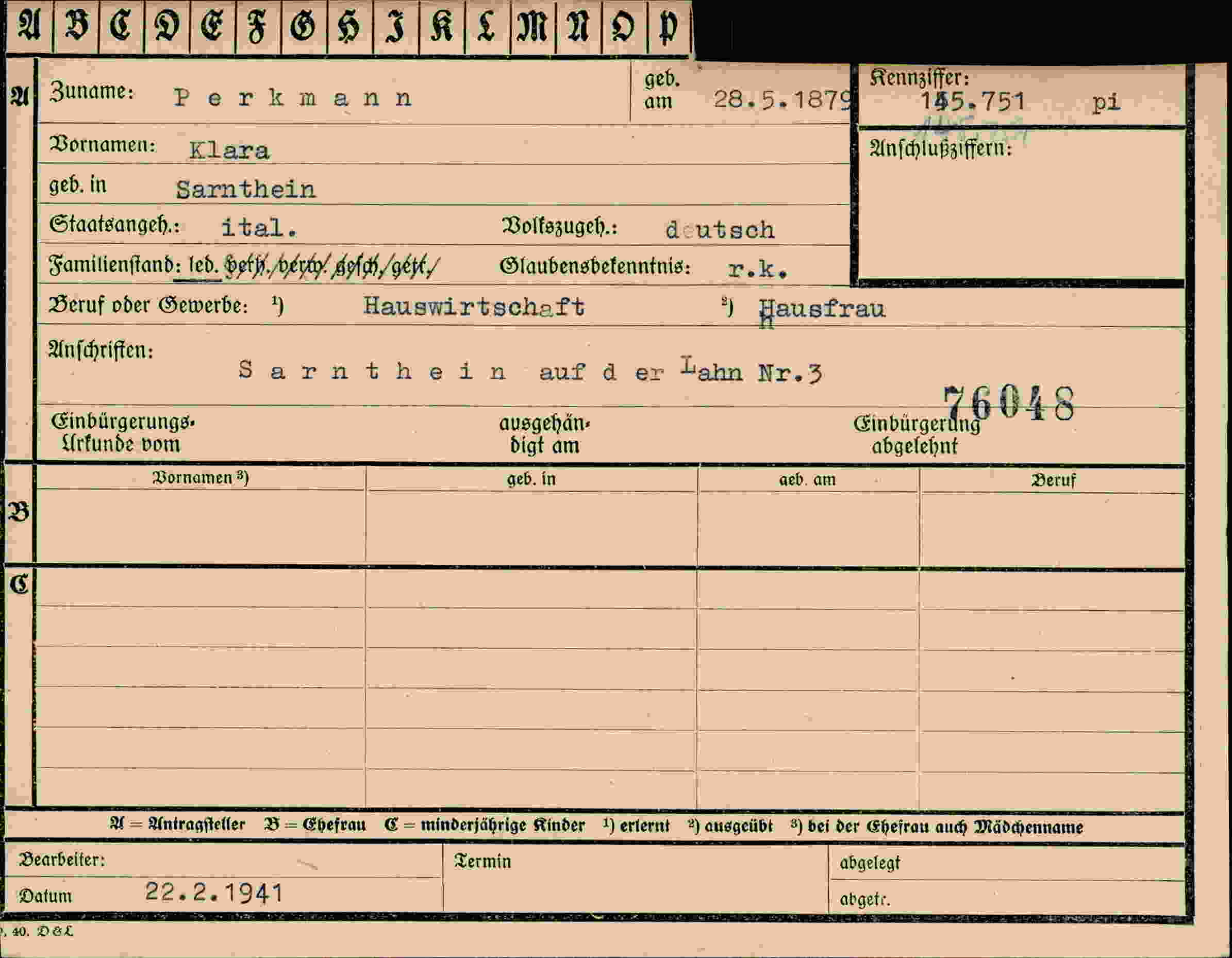Image resolution: width=1232 pixels, height=958 pixels.
Task: Click the "Anschlußziffern:" label
Action: coord(940,149)
